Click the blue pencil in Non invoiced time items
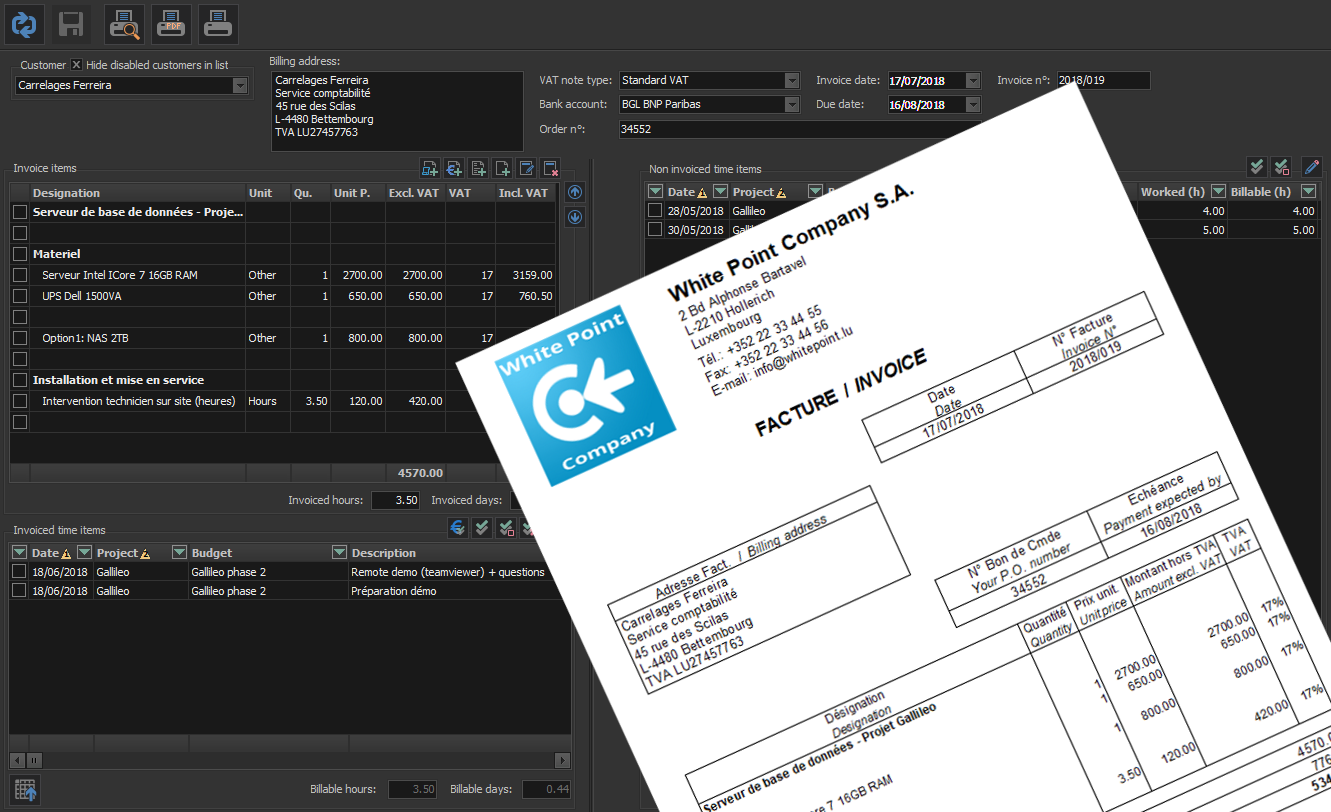 pyautogui.click(x=1312, y=167)
